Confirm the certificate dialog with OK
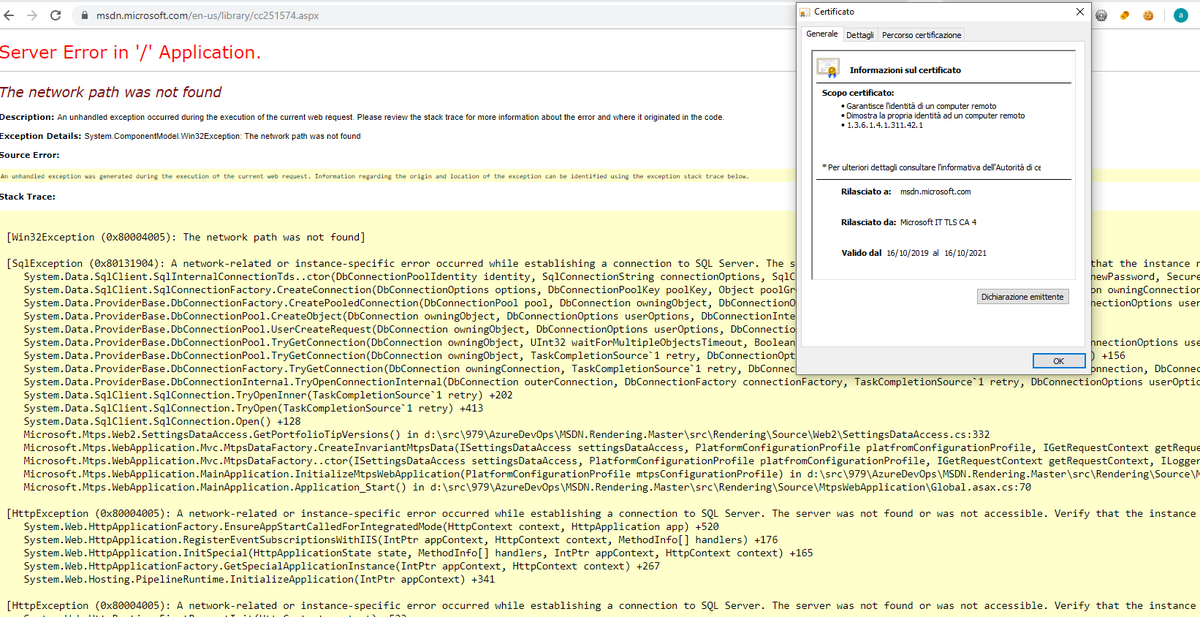The width and height of the screenshot is (1200, 617). click(x=1058, y=361)
